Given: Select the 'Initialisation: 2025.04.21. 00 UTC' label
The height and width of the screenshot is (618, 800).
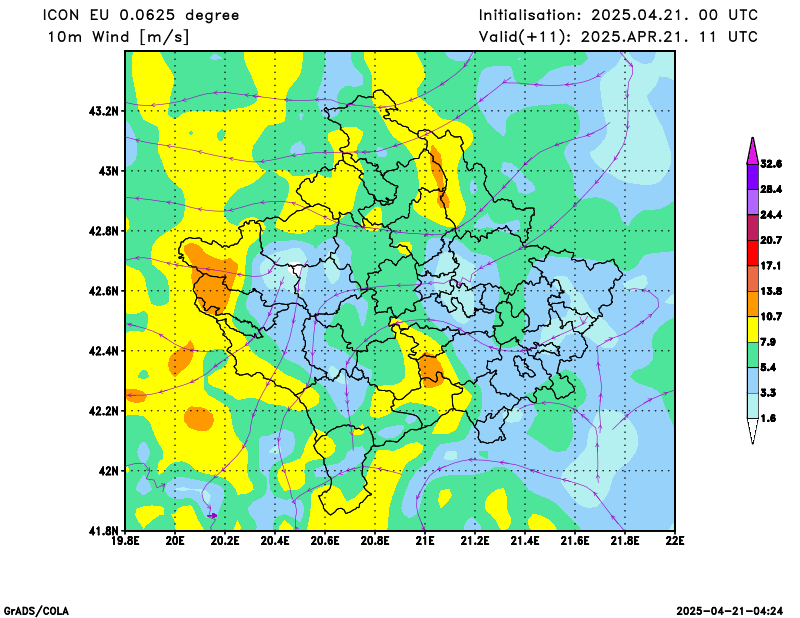Looking at the screenshot, I should (x=618, y=15).
